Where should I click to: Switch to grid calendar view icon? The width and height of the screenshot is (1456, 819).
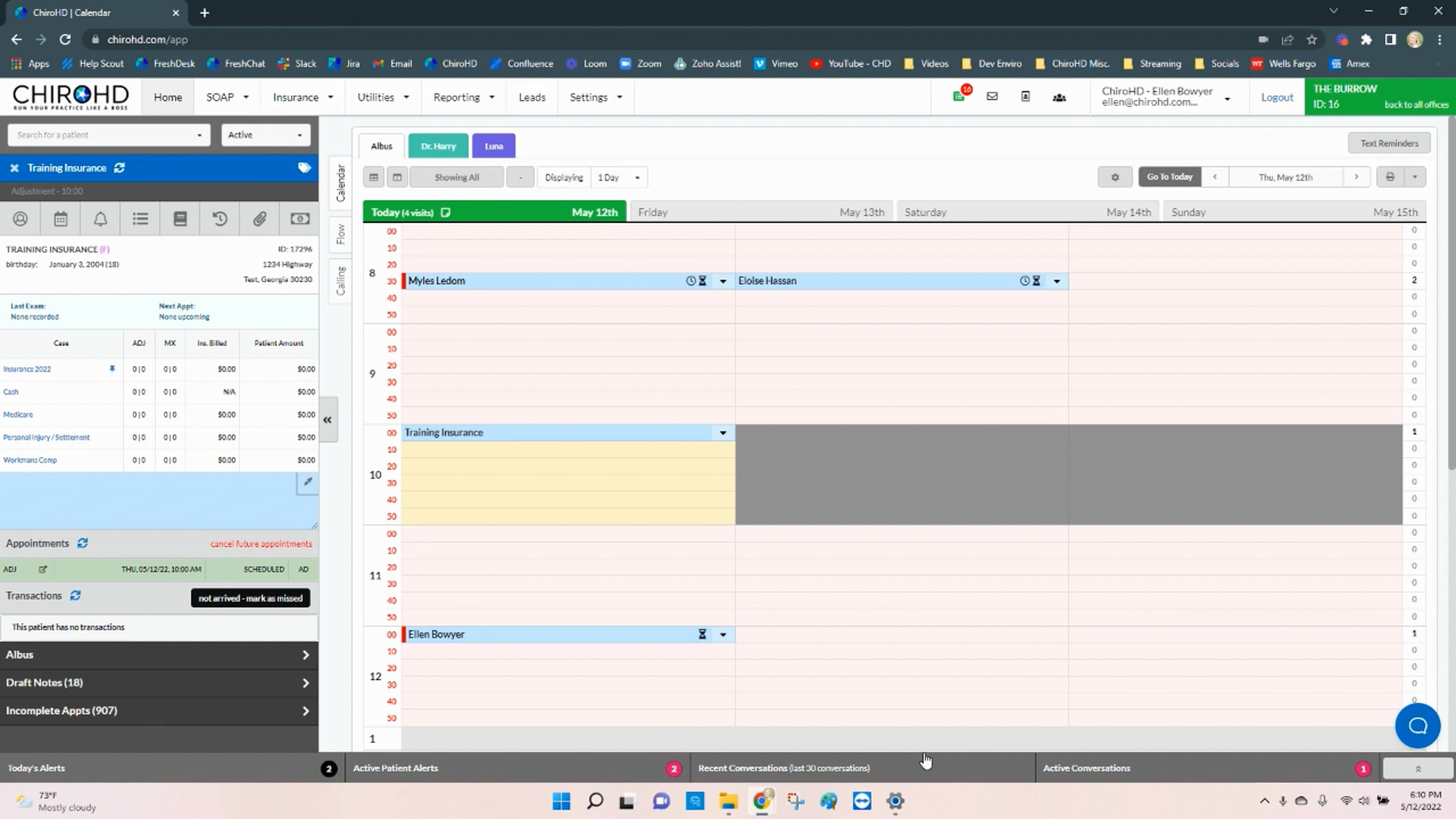pyautogui.click(x=374, y=177)
